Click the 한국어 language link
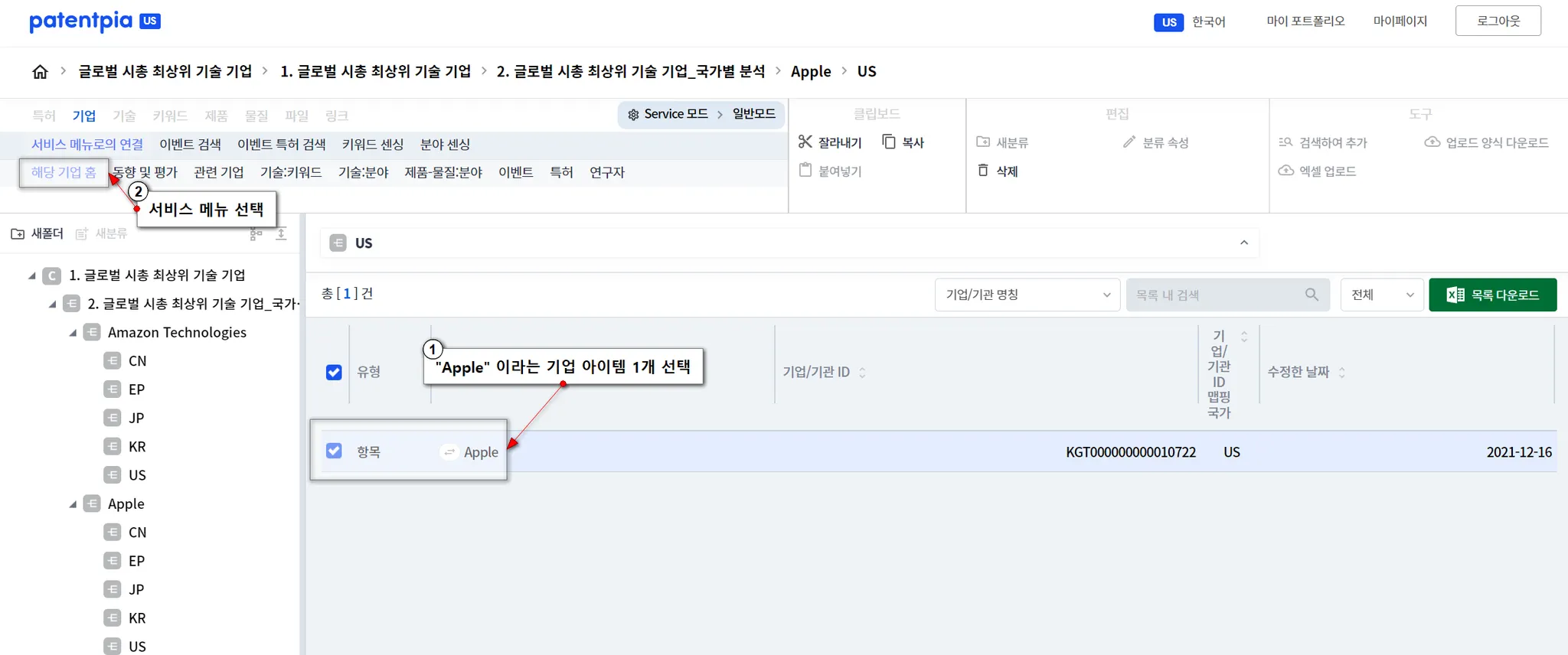 tap(1209, 22)
